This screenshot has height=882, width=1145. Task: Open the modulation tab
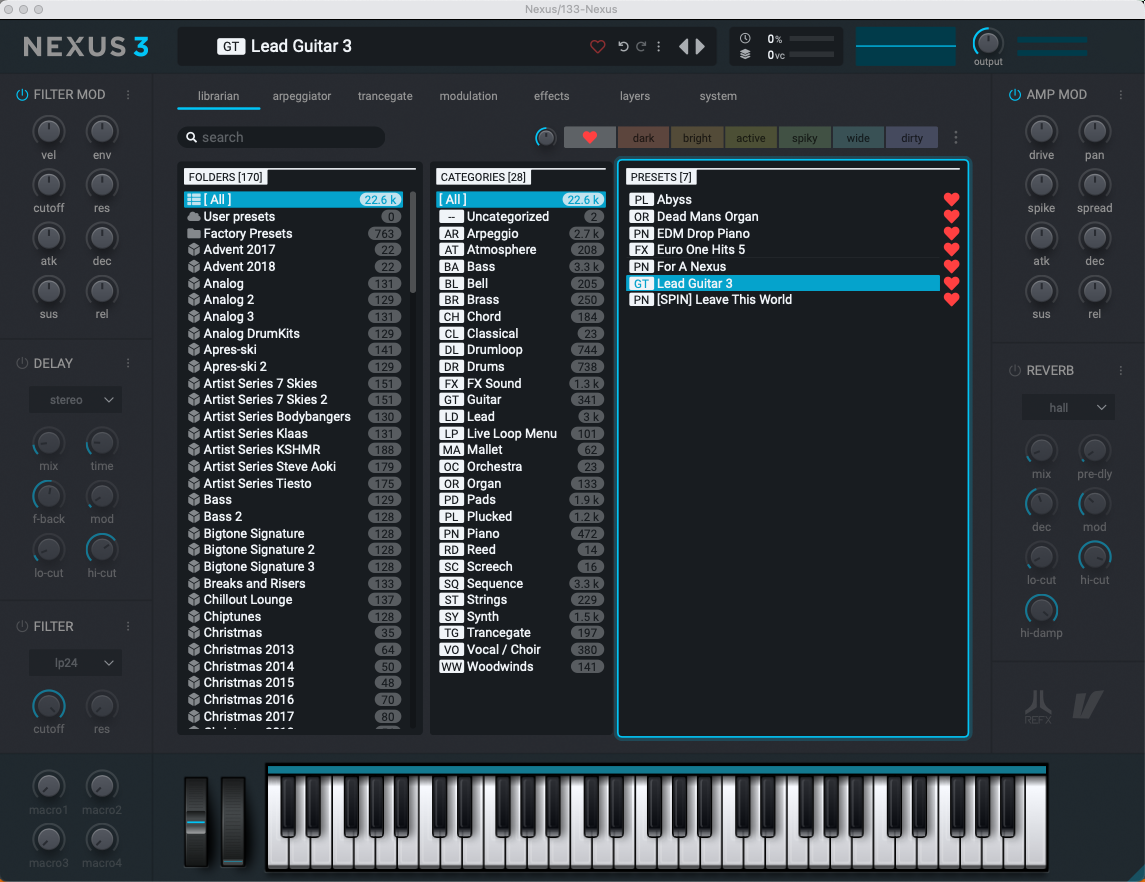point(468,96)
